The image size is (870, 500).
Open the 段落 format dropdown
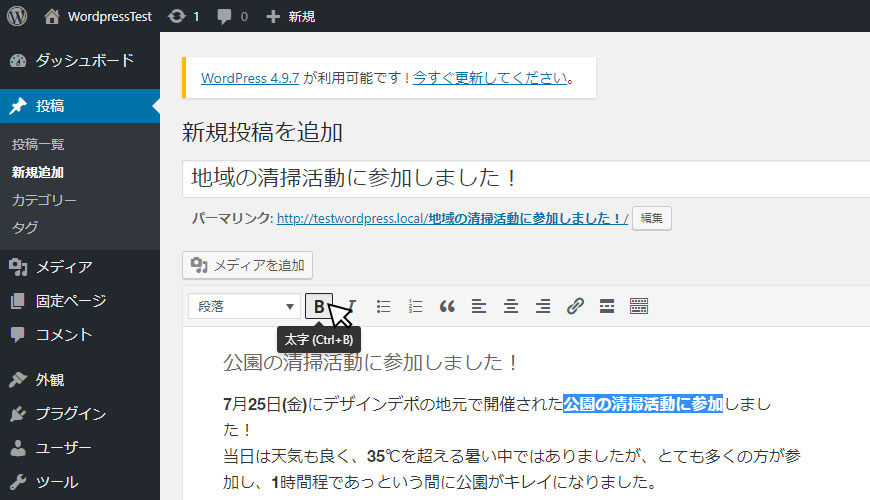[x=244, y=306]
